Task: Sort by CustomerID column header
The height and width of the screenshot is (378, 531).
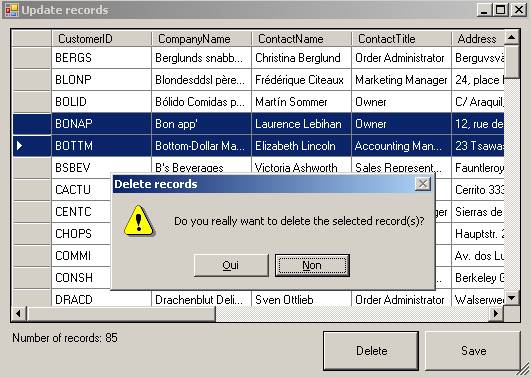Action: click(102, 39)
